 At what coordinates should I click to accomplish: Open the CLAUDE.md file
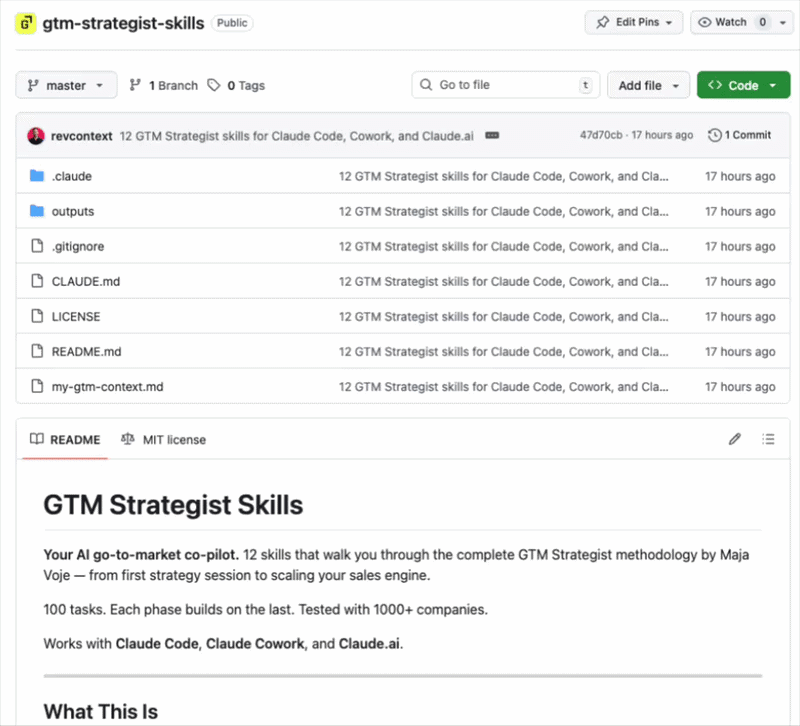[86, 282]
